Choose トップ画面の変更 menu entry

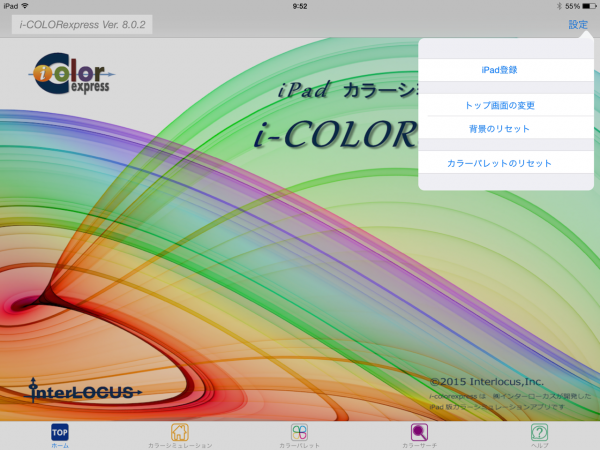506,105
